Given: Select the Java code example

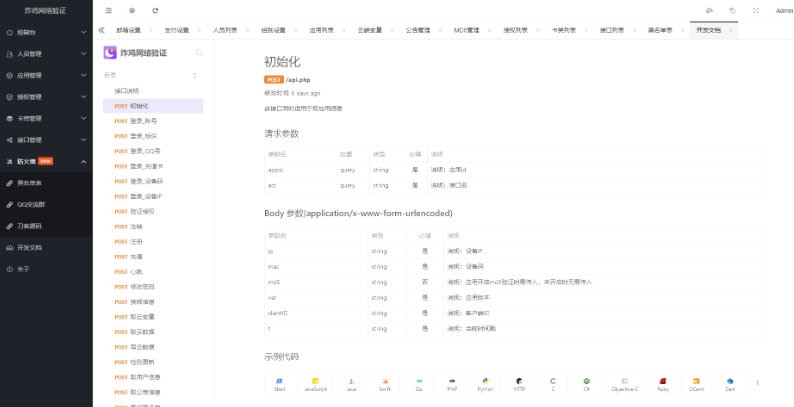Looking at the screenshot, I should click(351, 384).
